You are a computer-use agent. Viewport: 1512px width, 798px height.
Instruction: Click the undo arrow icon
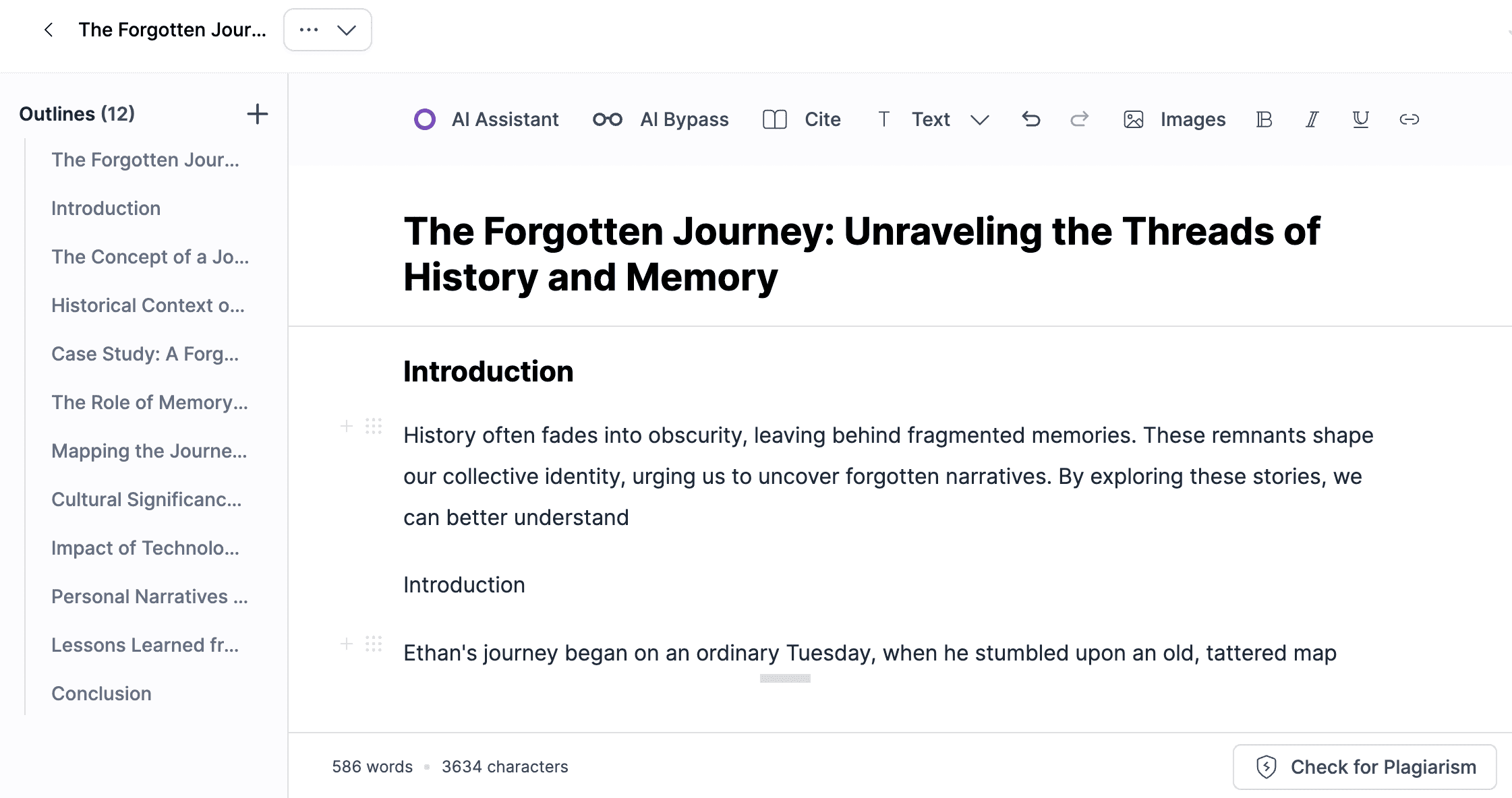[1030, 119]
